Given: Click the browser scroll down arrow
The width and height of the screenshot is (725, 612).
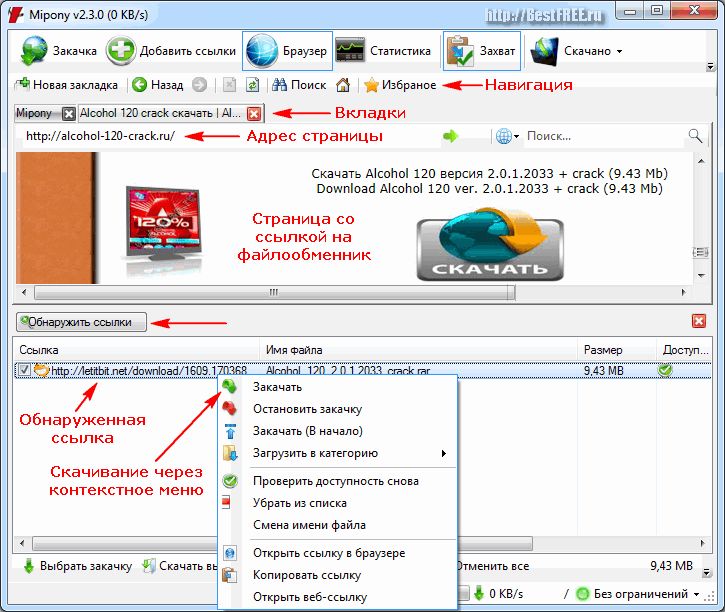Looking at the screenshot, I should tap(701, 275).
